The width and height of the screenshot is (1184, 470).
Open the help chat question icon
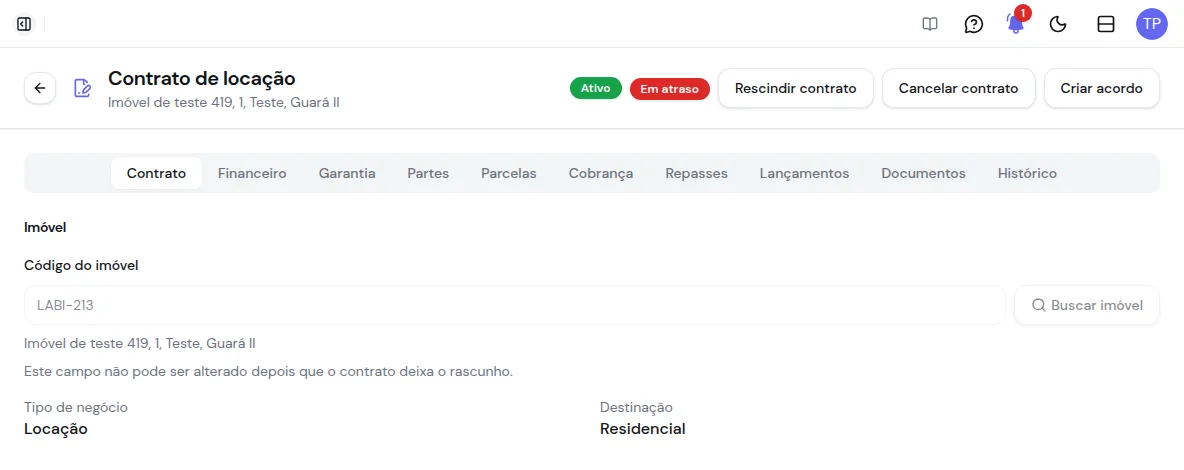pyautogui.click(x=974, y=24)
